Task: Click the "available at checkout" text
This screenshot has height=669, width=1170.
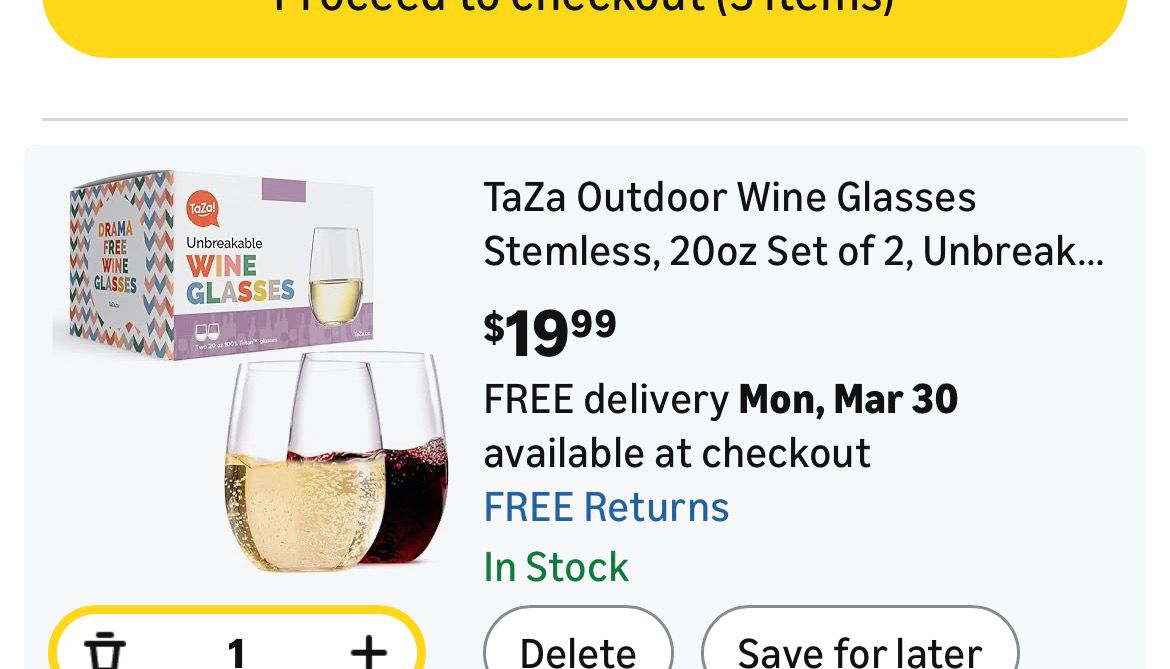Action: 677,453
